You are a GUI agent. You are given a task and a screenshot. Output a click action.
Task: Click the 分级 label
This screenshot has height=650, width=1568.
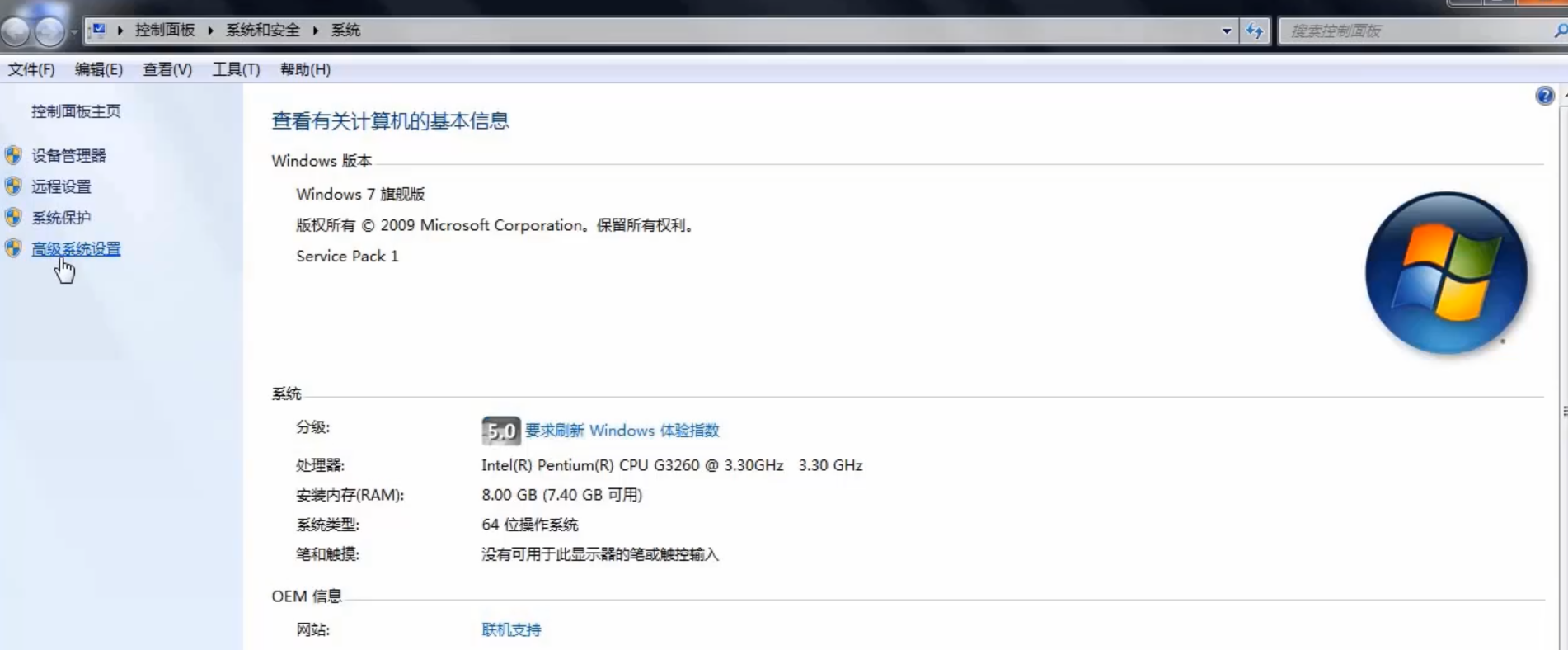coord(312,427)
